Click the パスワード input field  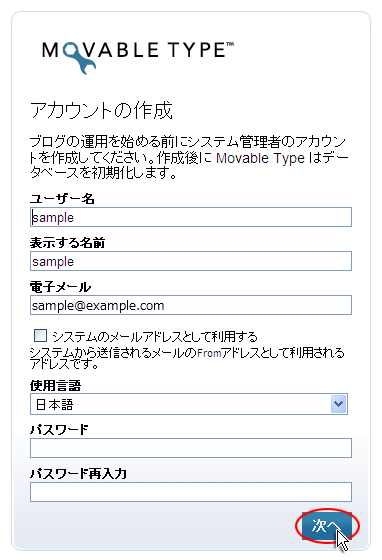coord(191,448)
